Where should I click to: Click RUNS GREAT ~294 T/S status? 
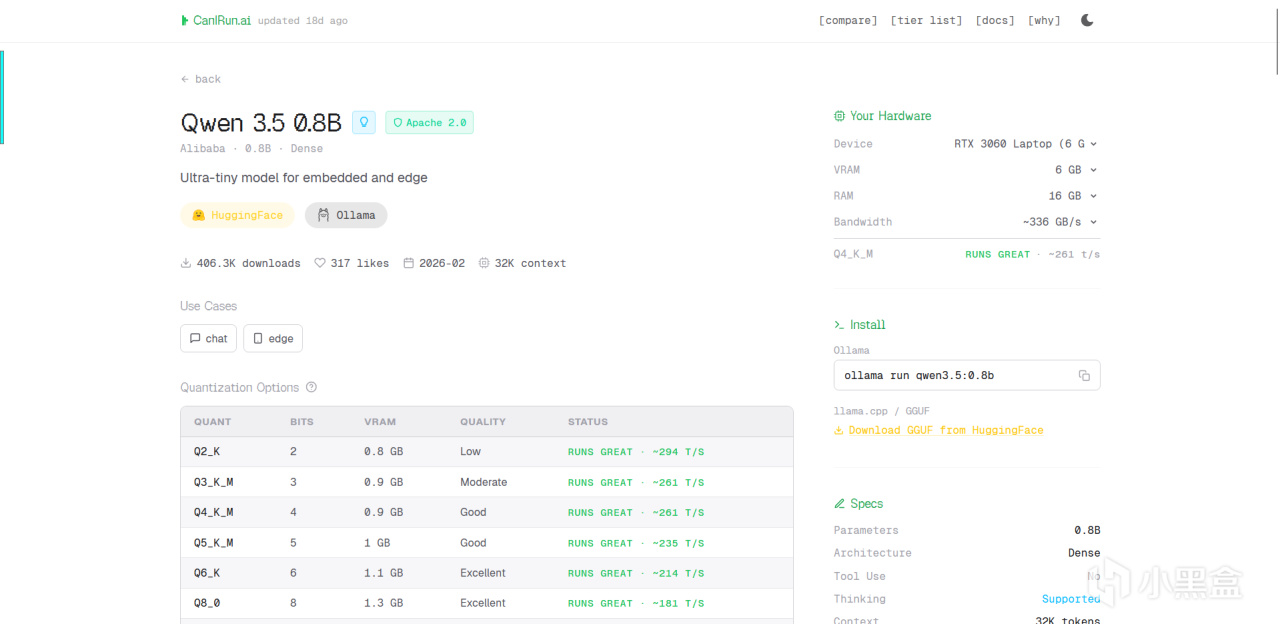coord(636,452)
